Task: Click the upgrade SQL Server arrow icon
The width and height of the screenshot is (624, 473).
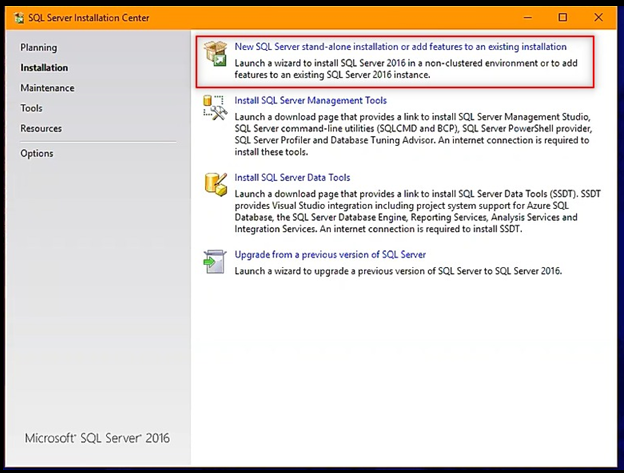Action: click(215, 261)
